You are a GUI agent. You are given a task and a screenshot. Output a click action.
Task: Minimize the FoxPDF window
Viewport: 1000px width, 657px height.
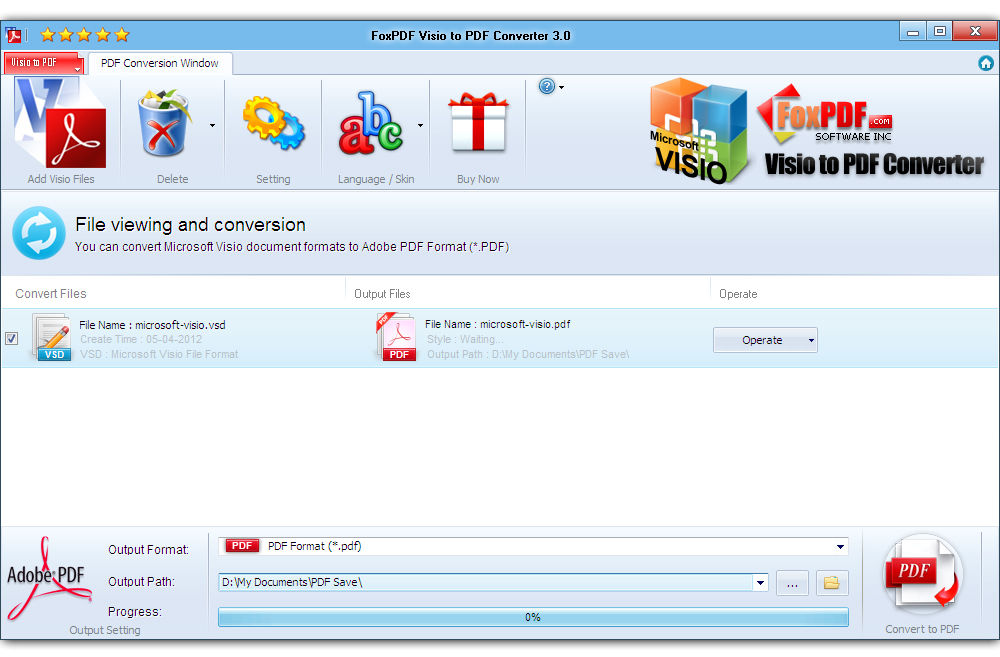pos(913,31)
